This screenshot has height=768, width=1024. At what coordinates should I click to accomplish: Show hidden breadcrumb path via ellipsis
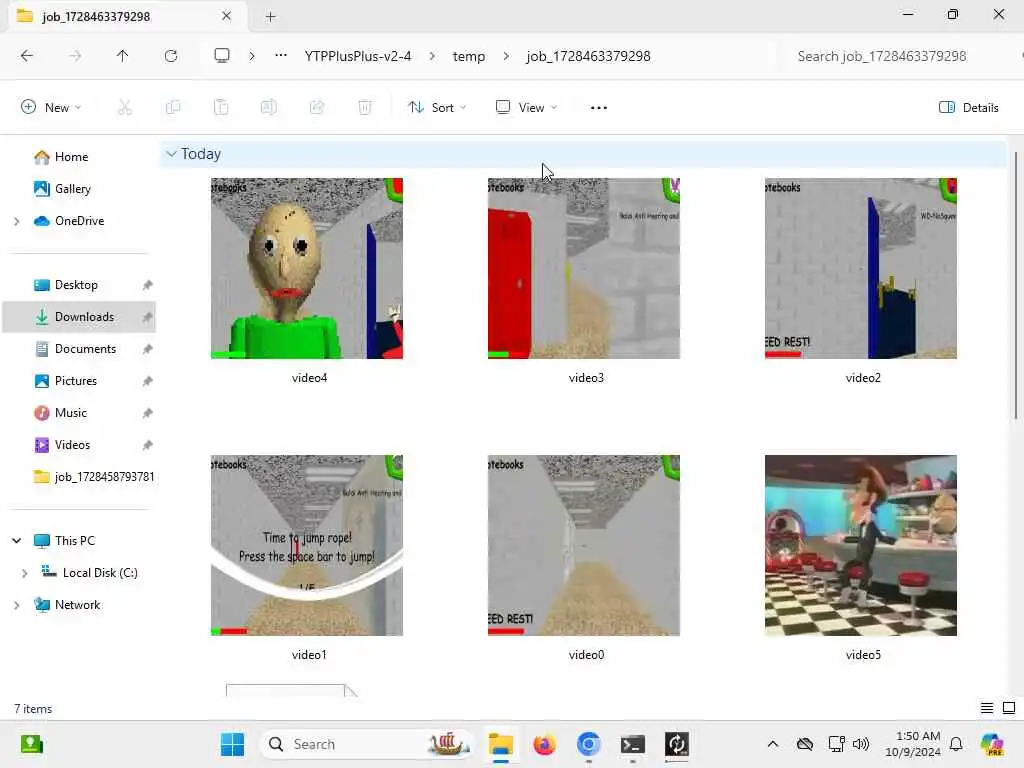[x=281, y=56]
